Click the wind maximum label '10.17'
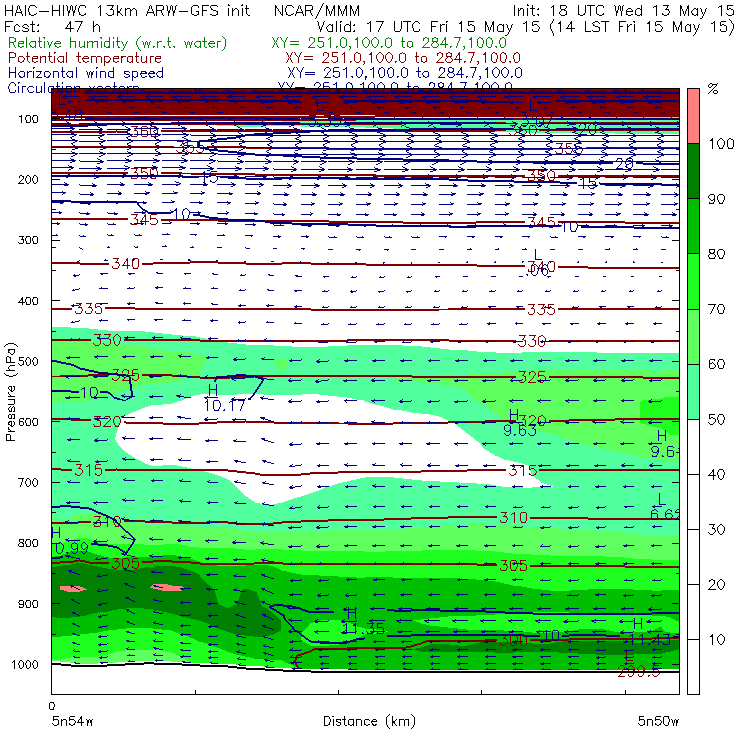 coord(225,405)
